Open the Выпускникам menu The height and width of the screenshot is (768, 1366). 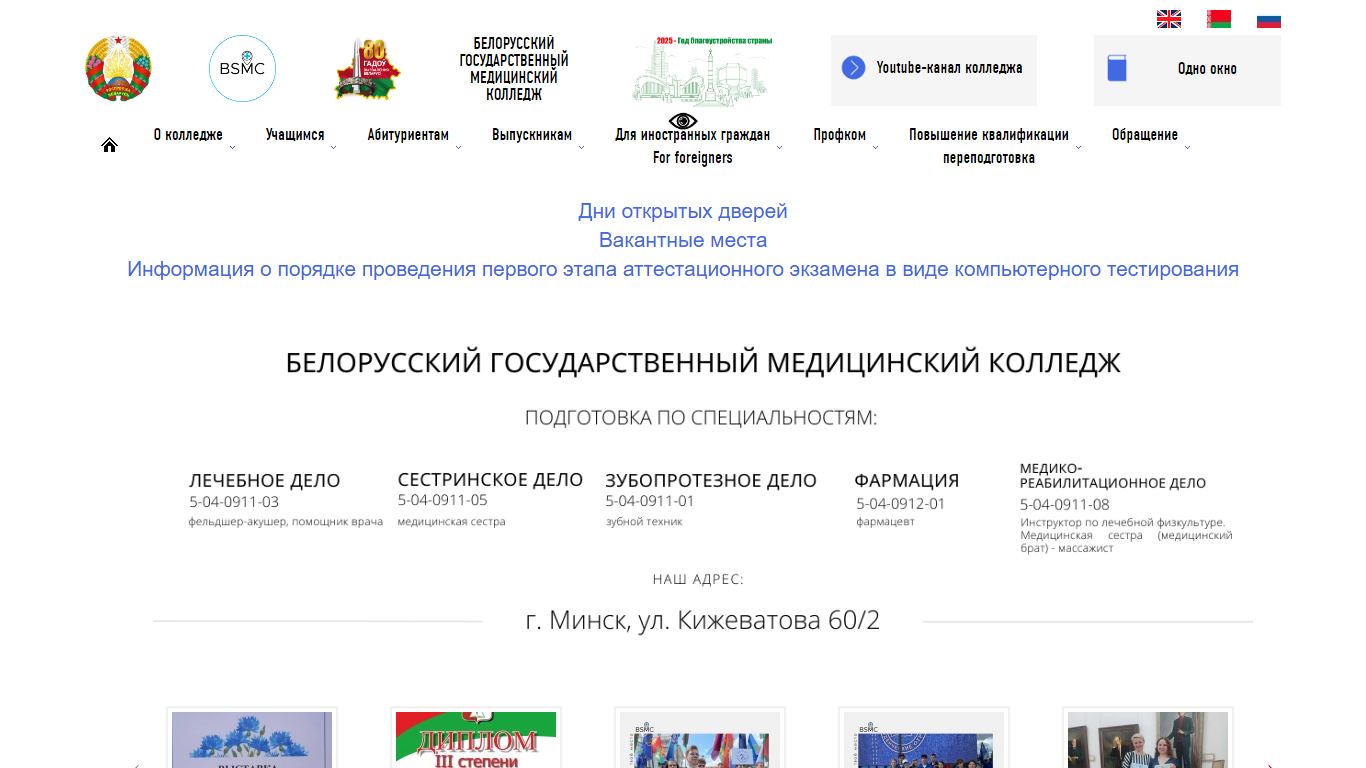(532, 135)
